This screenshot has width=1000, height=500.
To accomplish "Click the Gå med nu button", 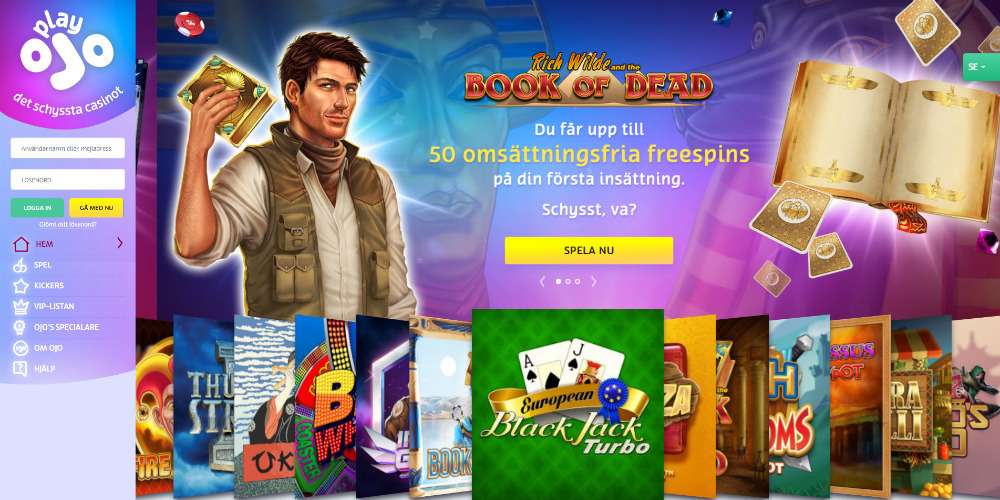I will (x=96, y=208).
